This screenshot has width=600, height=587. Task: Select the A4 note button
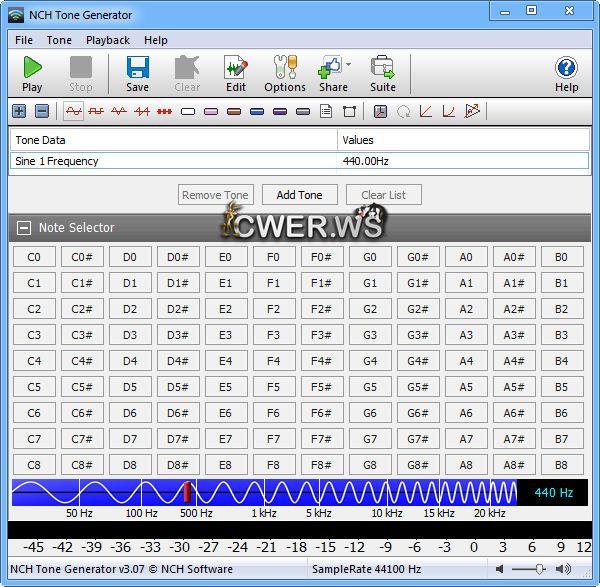point(466,361)
